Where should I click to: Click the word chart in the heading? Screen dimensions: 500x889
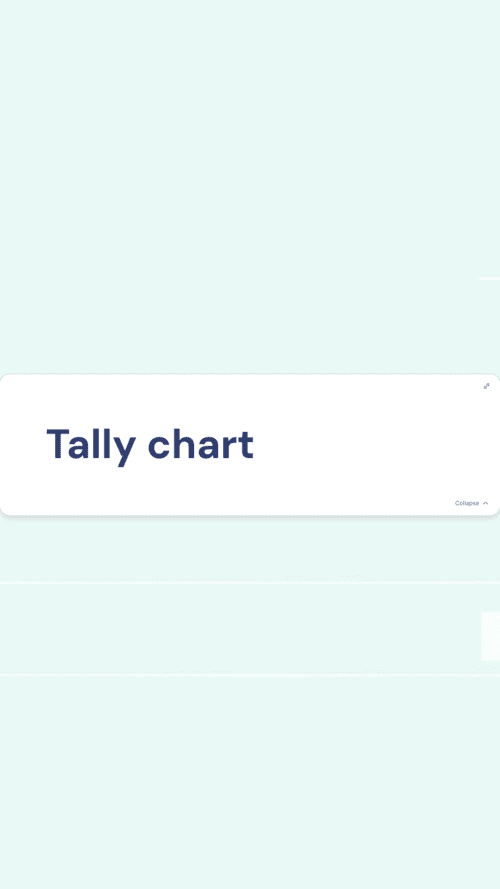click(201, 445)
